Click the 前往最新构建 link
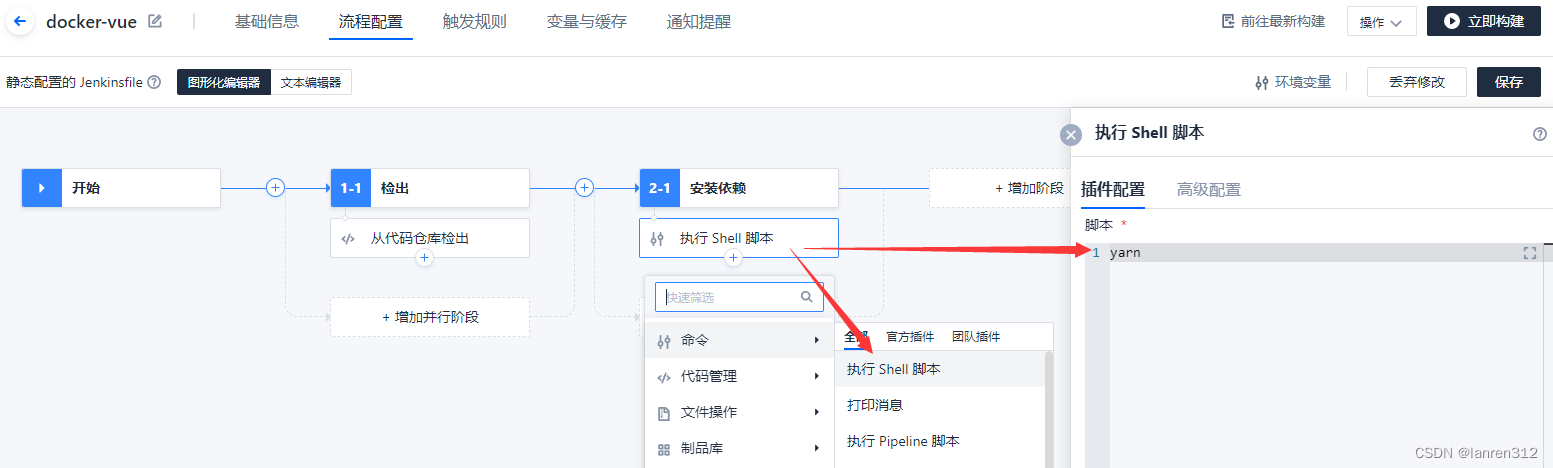Viewport: 1553px width, 468px height. click(x=1283, y=21)
